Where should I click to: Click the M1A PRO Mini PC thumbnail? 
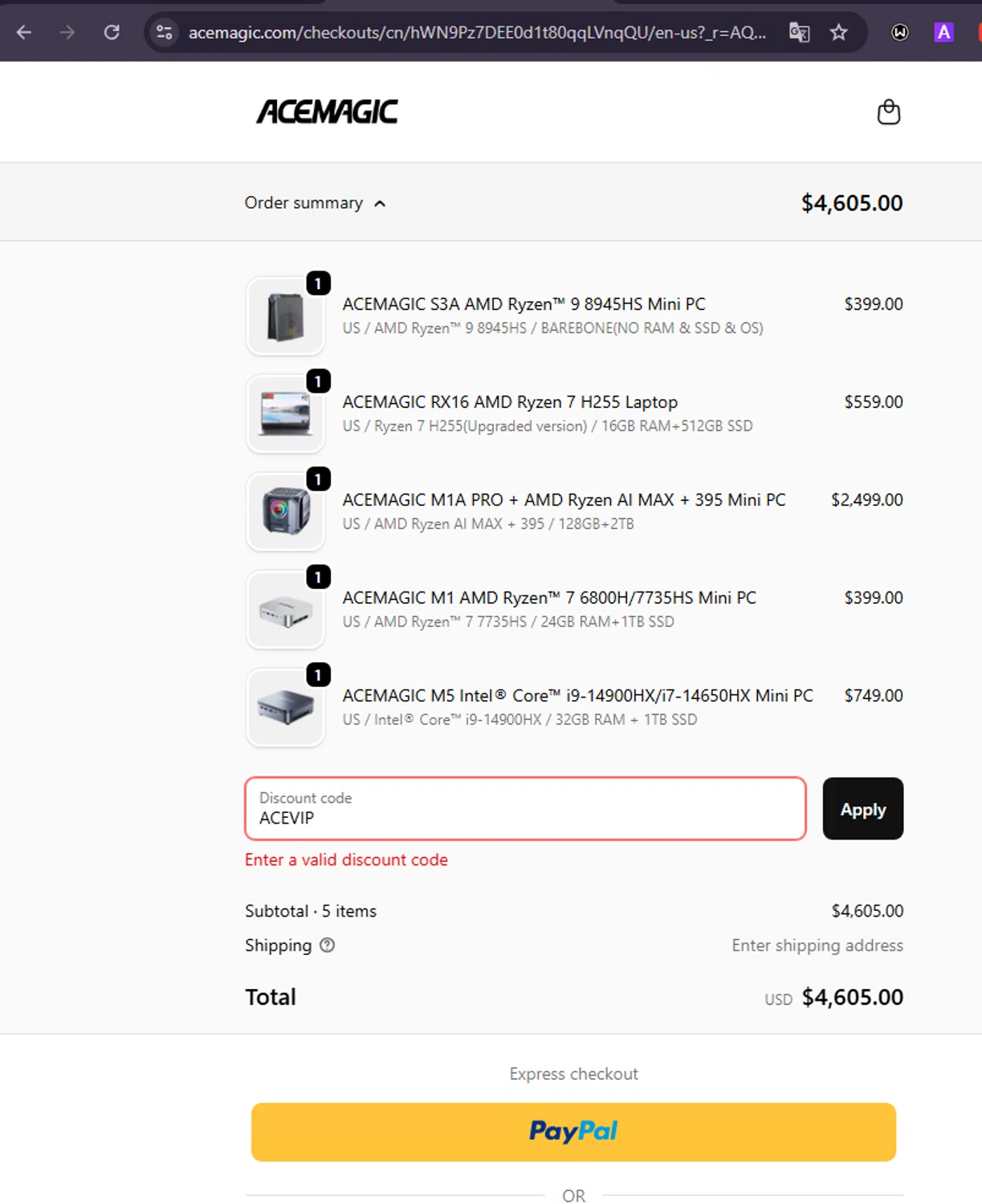[286, 512]
